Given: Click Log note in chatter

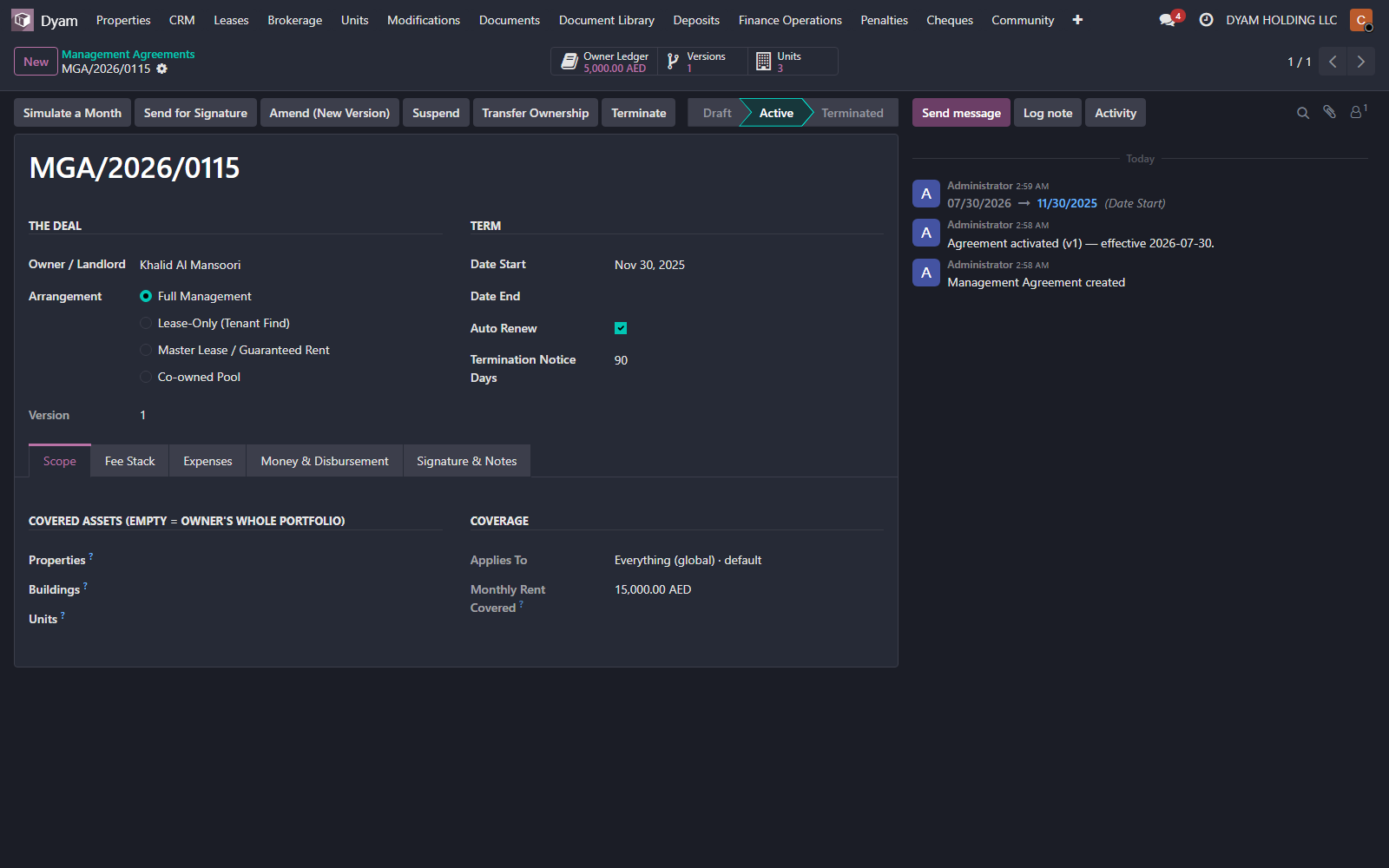Looking at the screenshot, I should pyautogui.click(x=1048, y=113).
